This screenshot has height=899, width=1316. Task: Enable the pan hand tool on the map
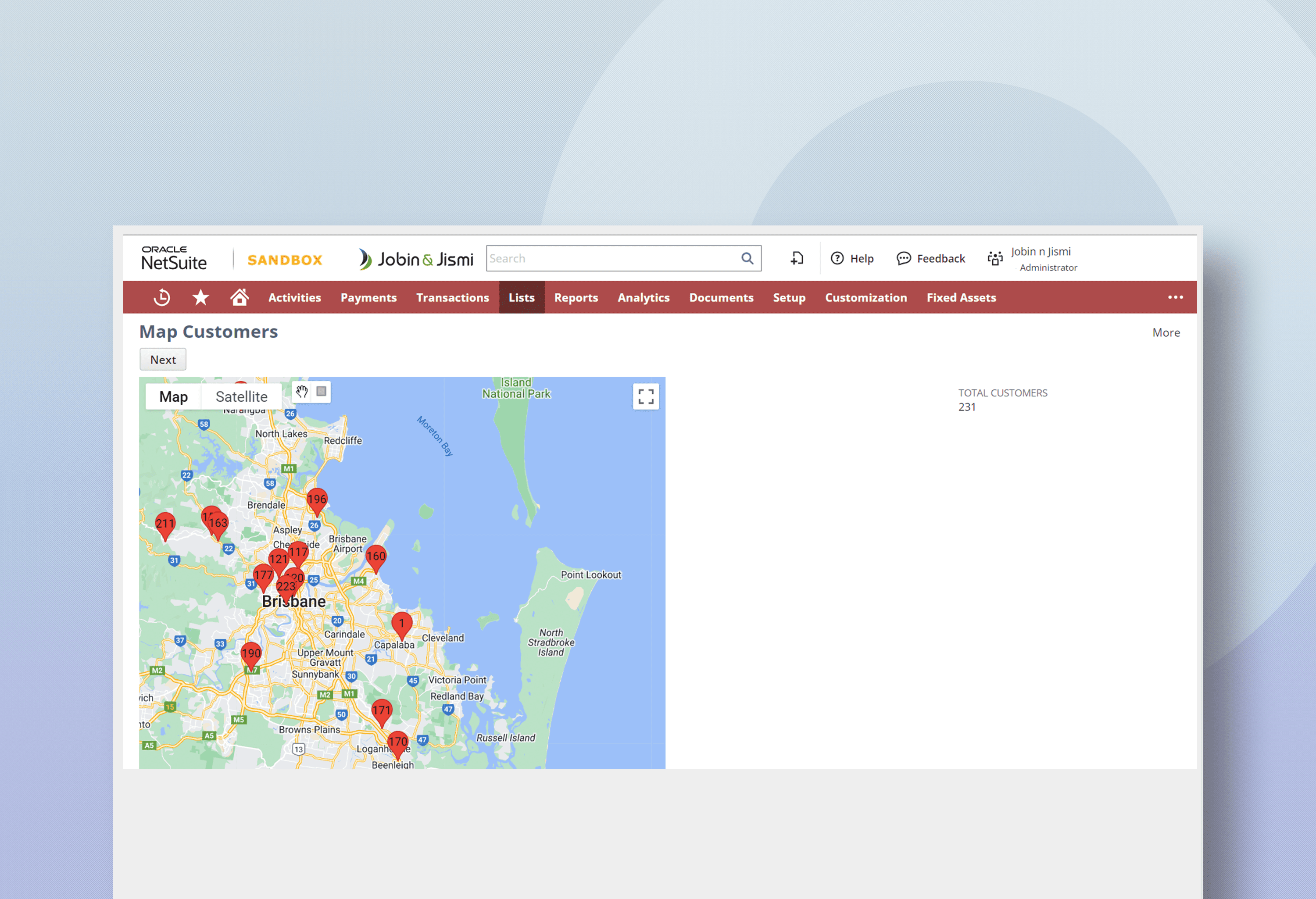(301, 391)
